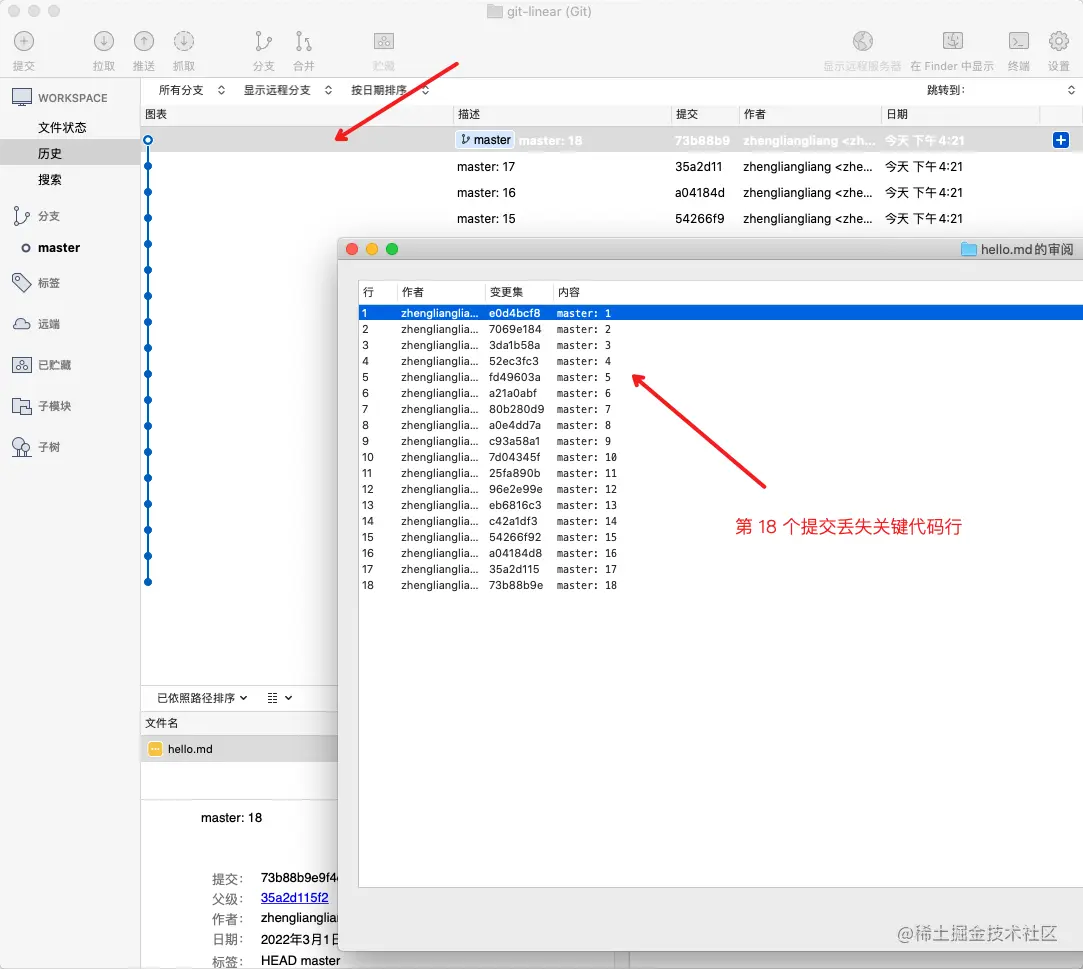Click the master branch label badge

(485, 140)
